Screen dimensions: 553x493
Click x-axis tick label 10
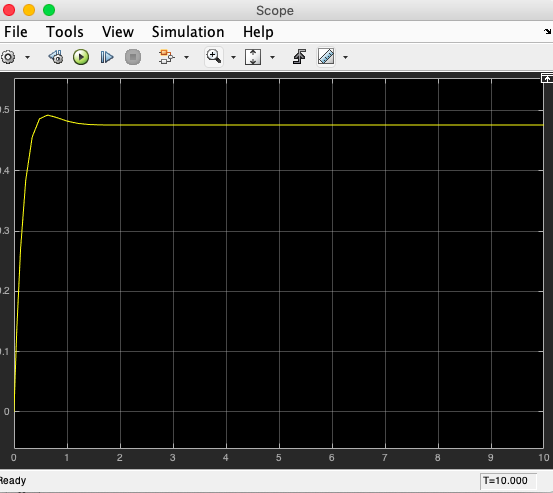544,458
